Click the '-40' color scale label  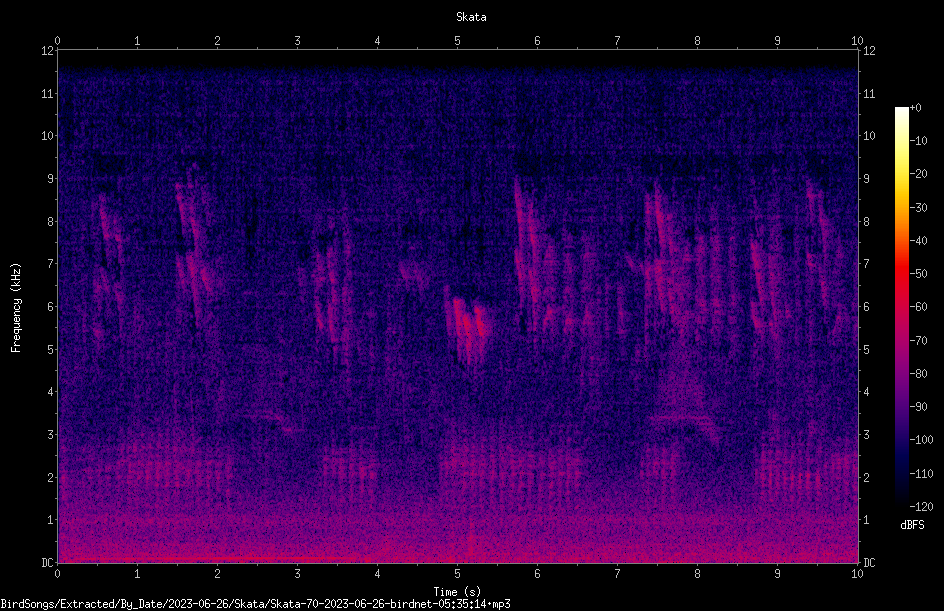(x=918, y=241)
